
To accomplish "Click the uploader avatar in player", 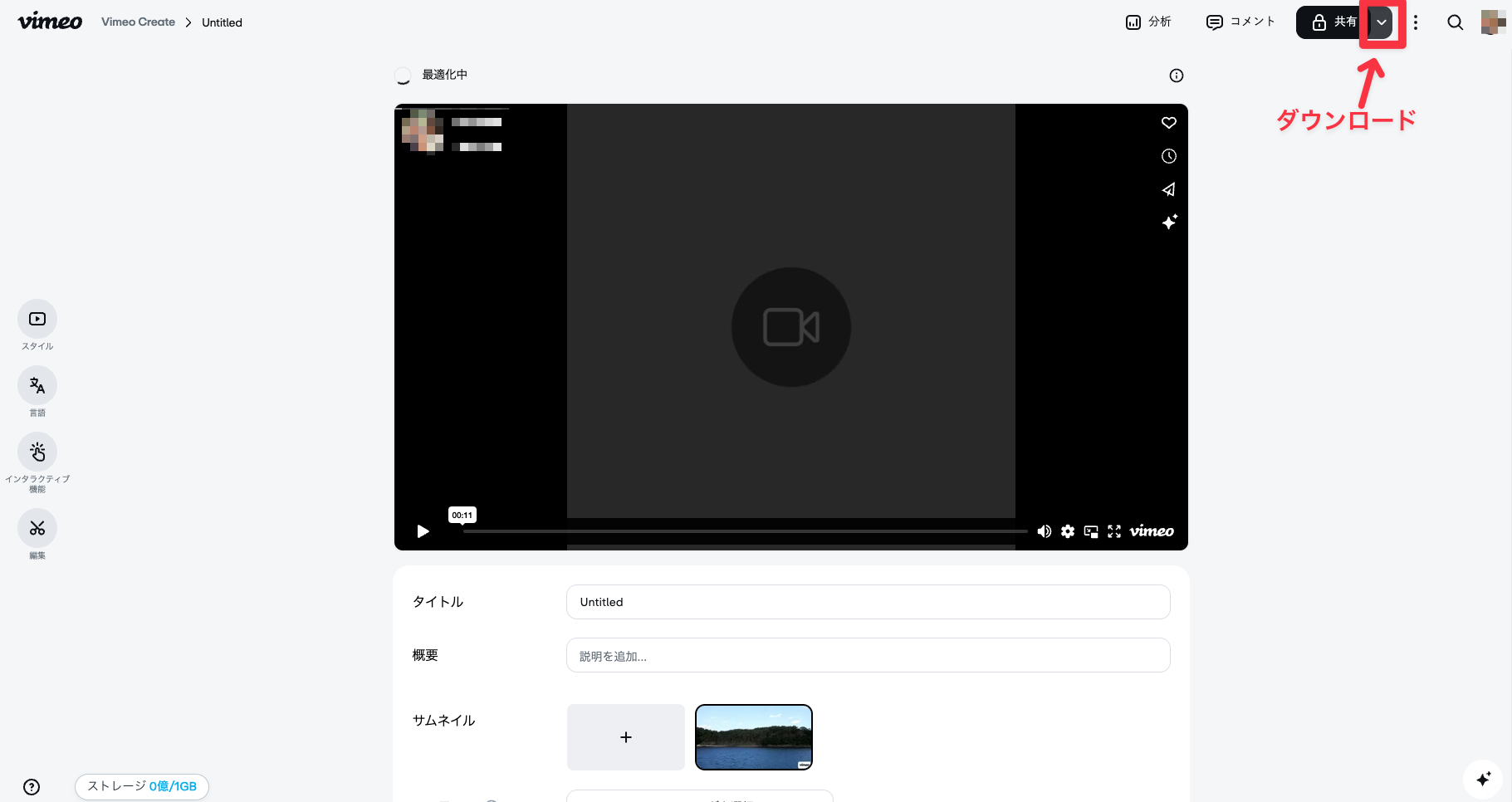I will pos(422,131).
